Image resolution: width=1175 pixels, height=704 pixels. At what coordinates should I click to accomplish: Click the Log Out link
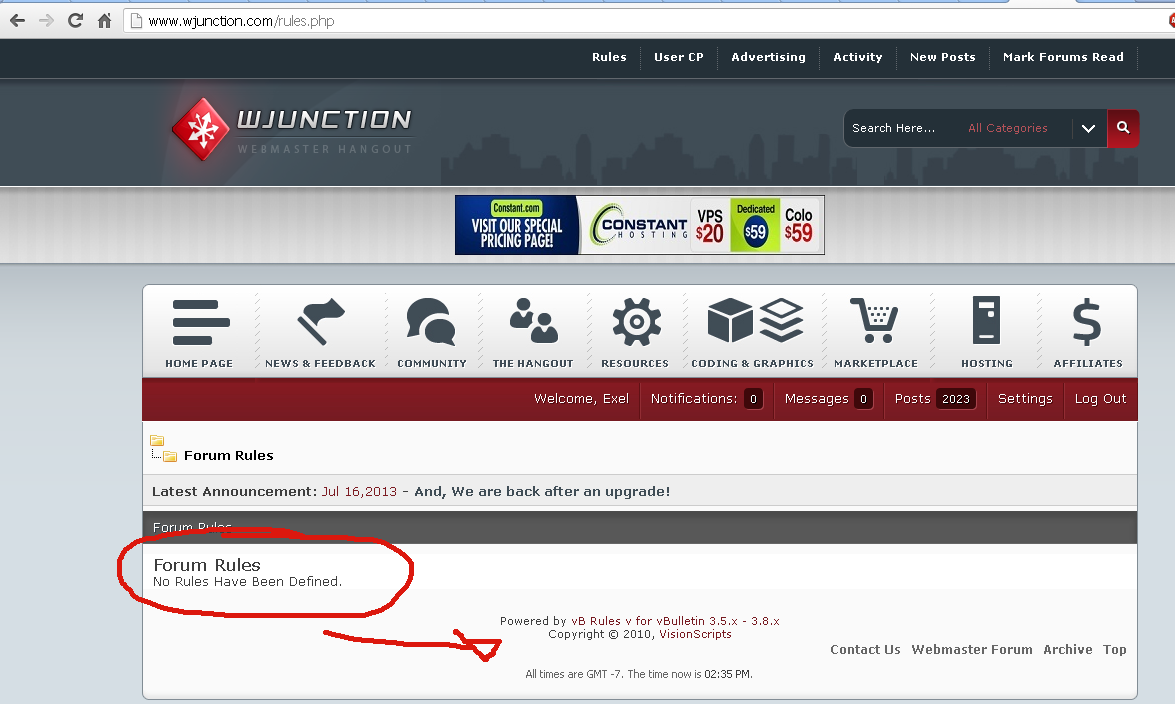coord(1100,399)
